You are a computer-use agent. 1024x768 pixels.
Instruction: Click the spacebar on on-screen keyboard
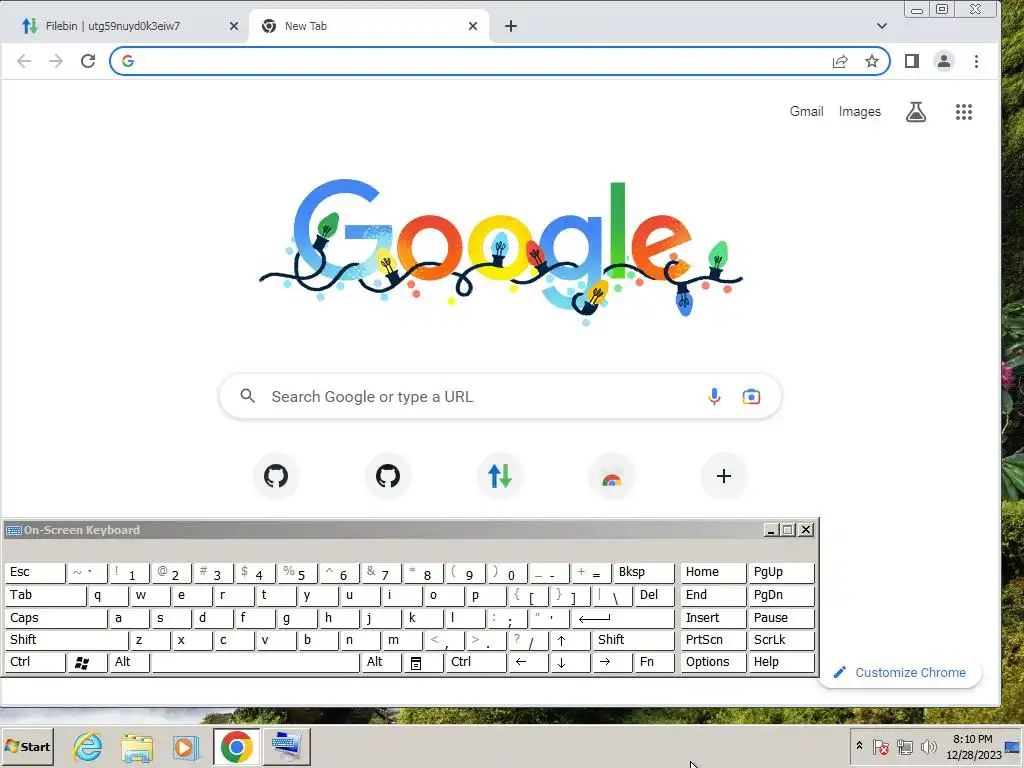pos(255,662)
